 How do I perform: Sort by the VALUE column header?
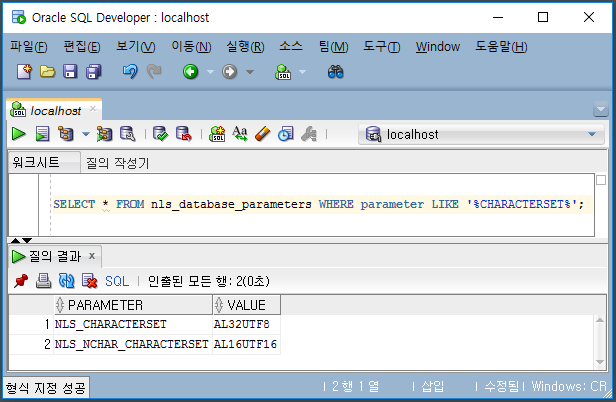pyautogui.click(x=246, y=305)
